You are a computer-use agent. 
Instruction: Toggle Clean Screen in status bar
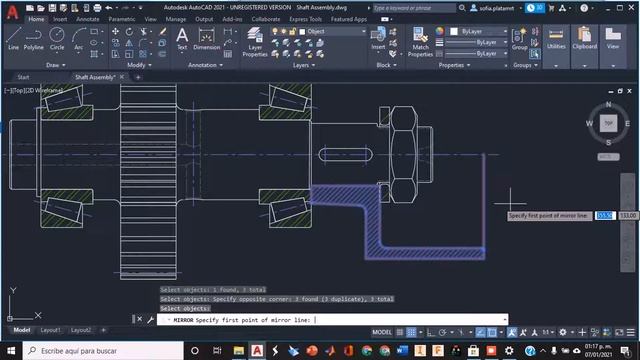click(x=619, y=332)
